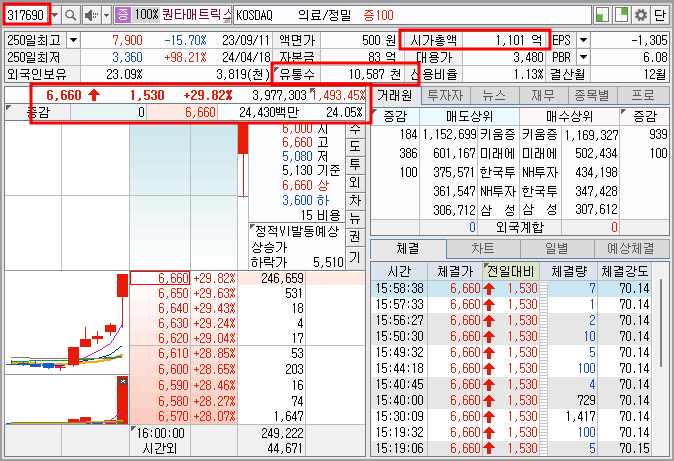Open the EPS selector dropdown
Image resolution: width=674 pixels, height=461 pixels.
(x=583, y=40)
